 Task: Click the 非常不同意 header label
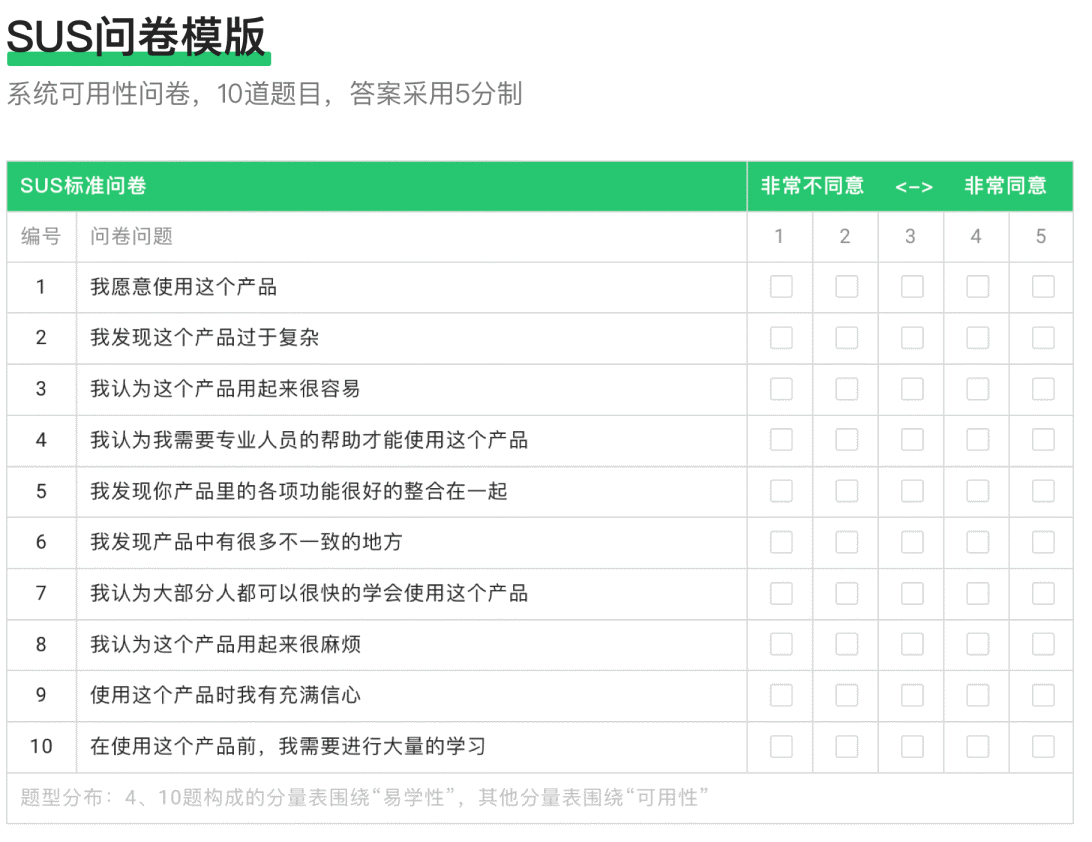pos(812,186)
